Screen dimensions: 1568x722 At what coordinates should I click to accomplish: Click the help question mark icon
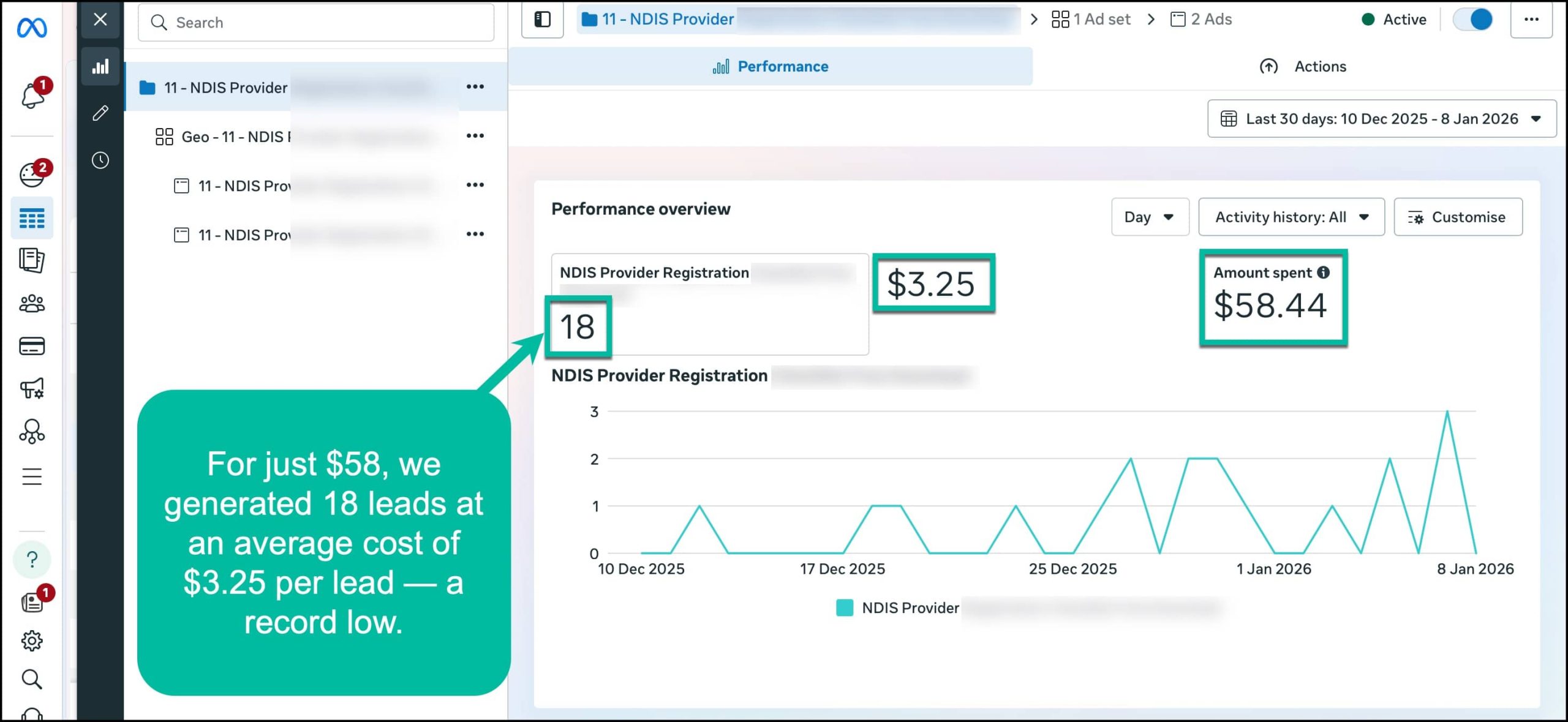(32, 559)
